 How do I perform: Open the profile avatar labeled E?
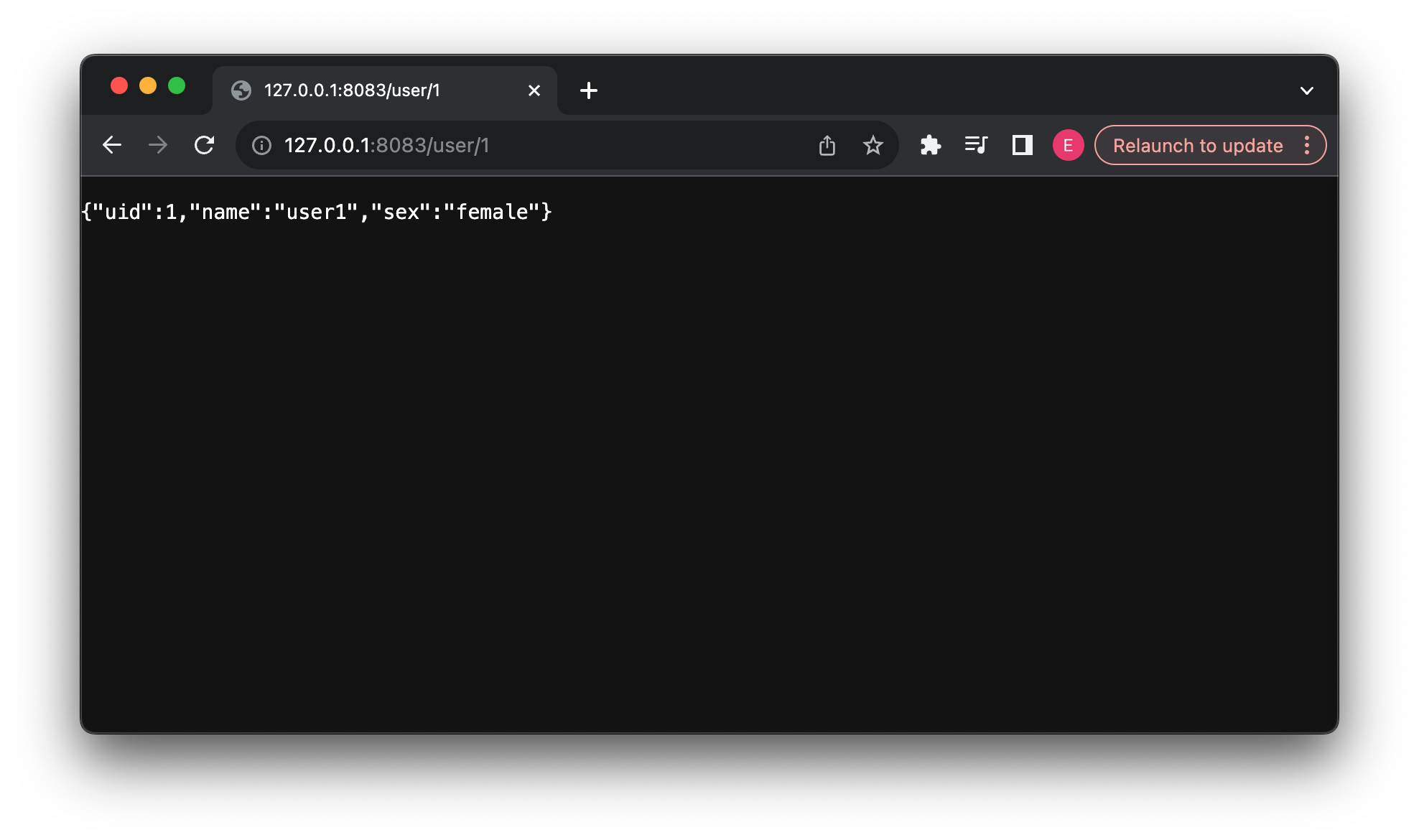(x=1068, y=145)
